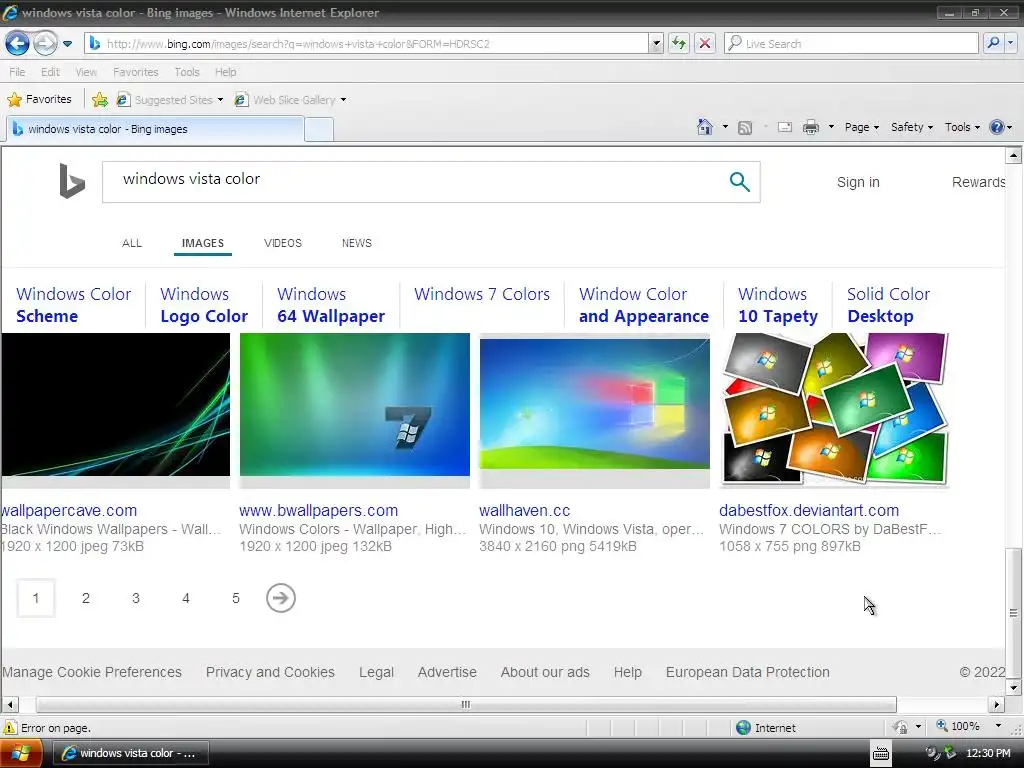Click the Forward navigation arrow

44,44
